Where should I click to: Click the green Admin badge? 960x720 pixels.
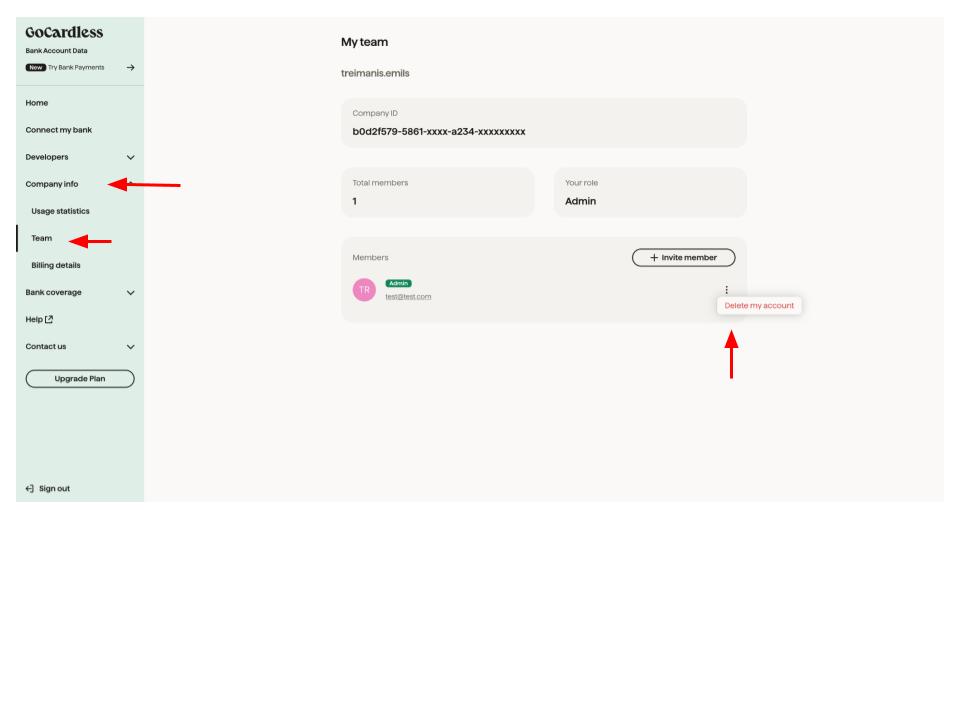[x=398, y=283]
